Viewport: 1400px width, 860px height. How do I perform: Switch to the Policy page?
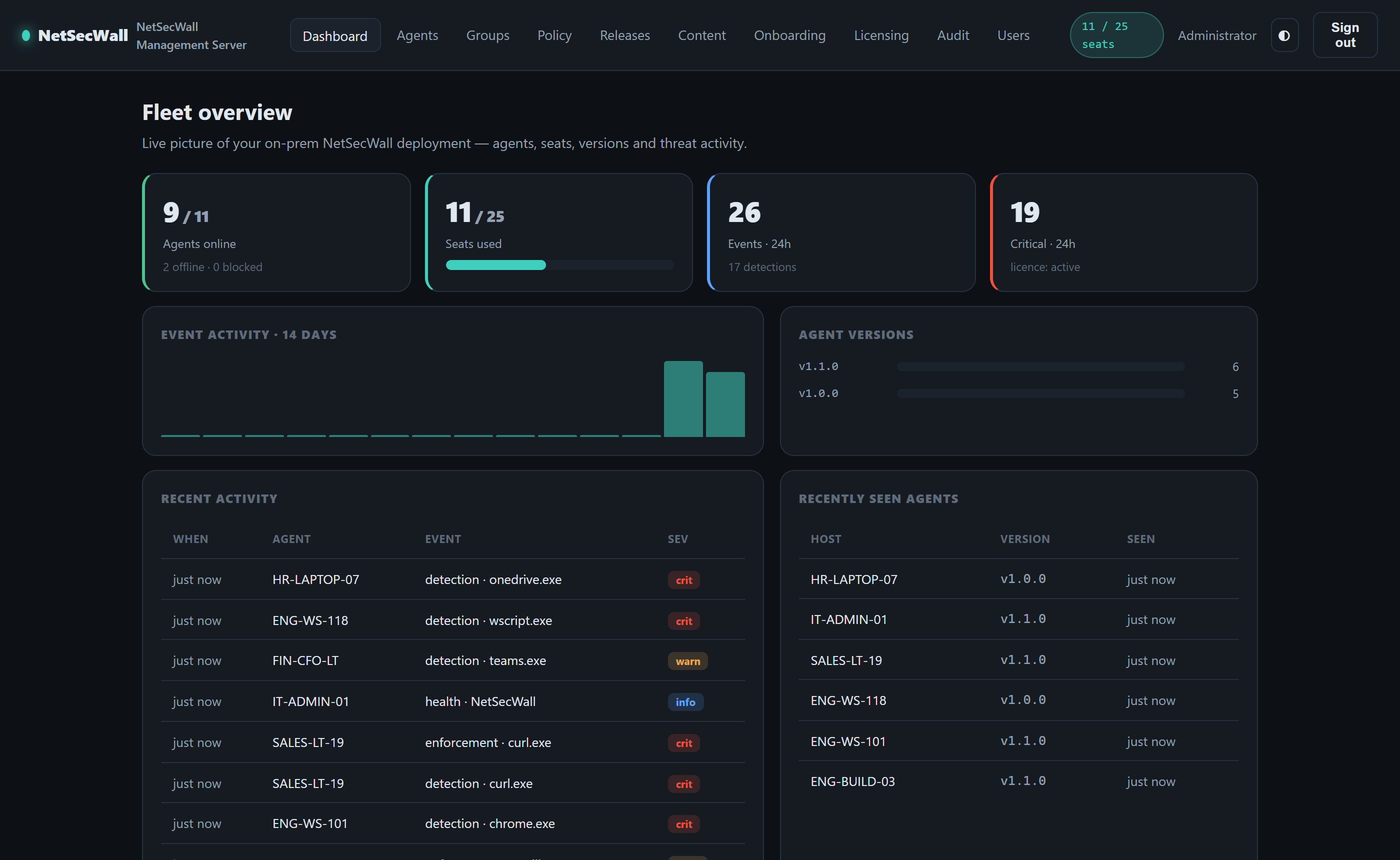click(554, 35)
